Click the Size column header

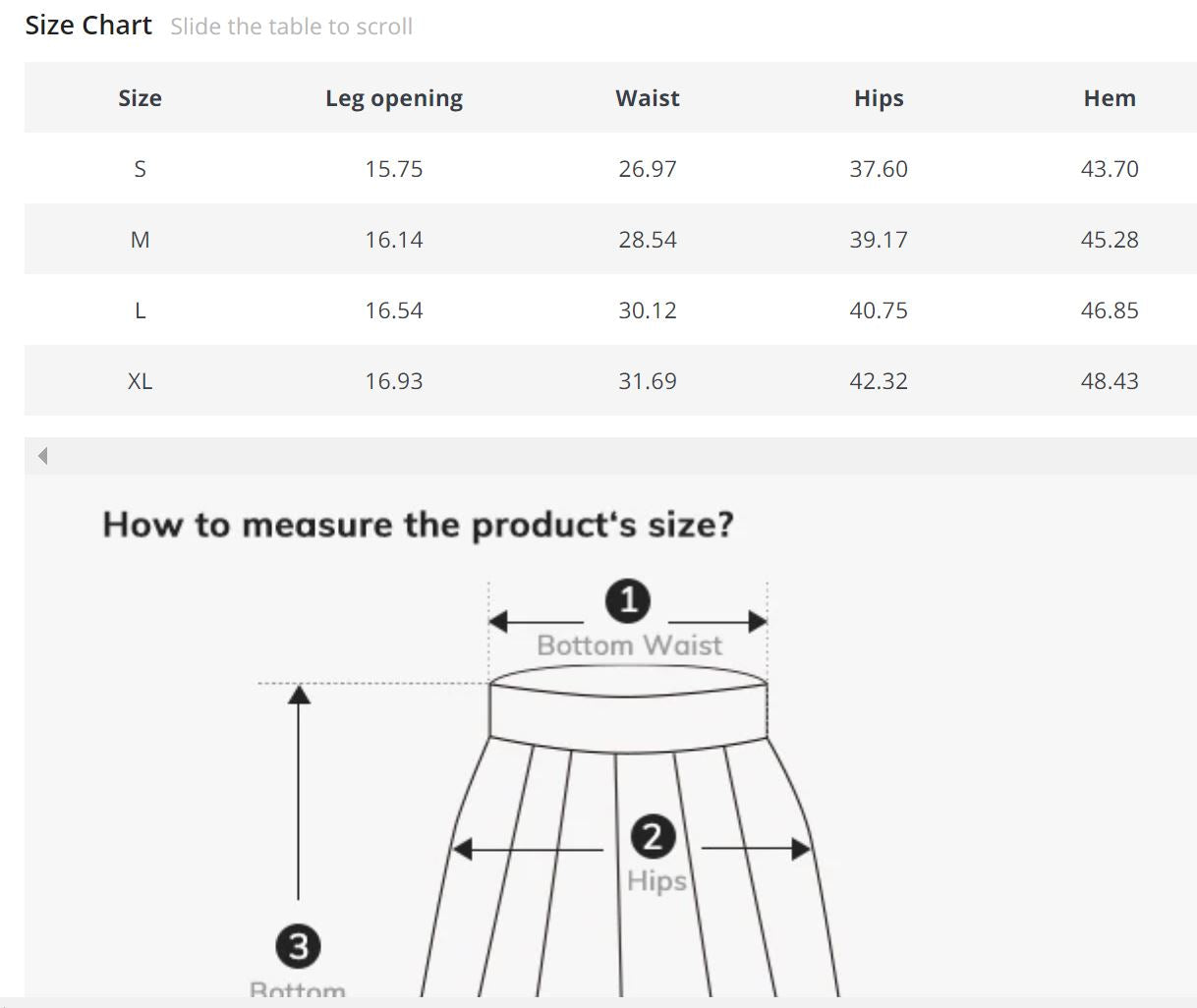pos(140,98)
